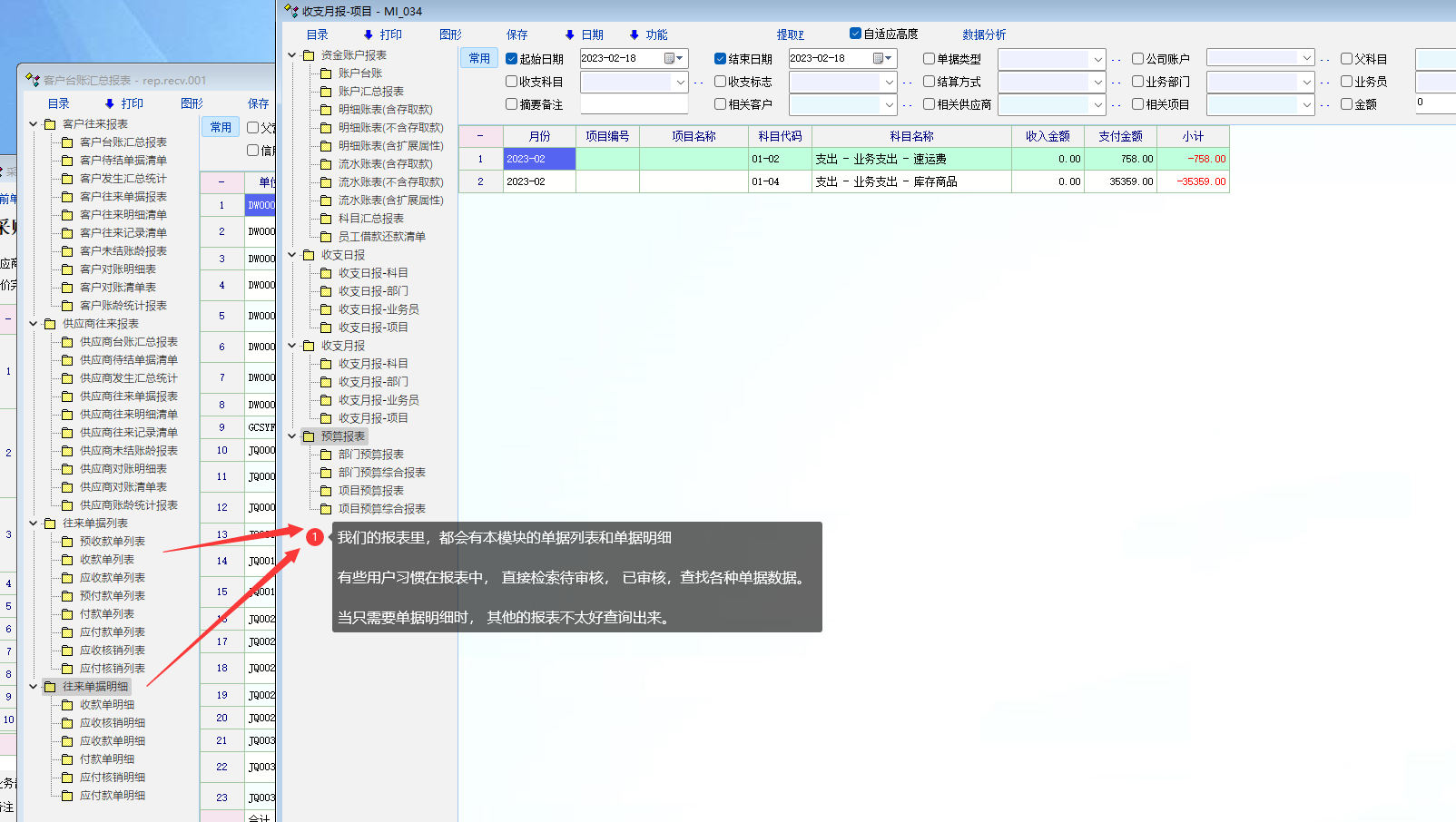Click folder icon next to 收支日报-科目
Screen dimensions: 1456x822
(x=326, y=273)
